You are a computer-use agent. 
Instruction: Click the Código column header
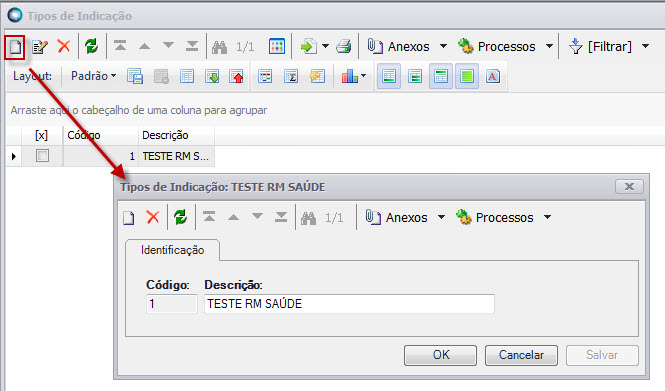point(101,135)
